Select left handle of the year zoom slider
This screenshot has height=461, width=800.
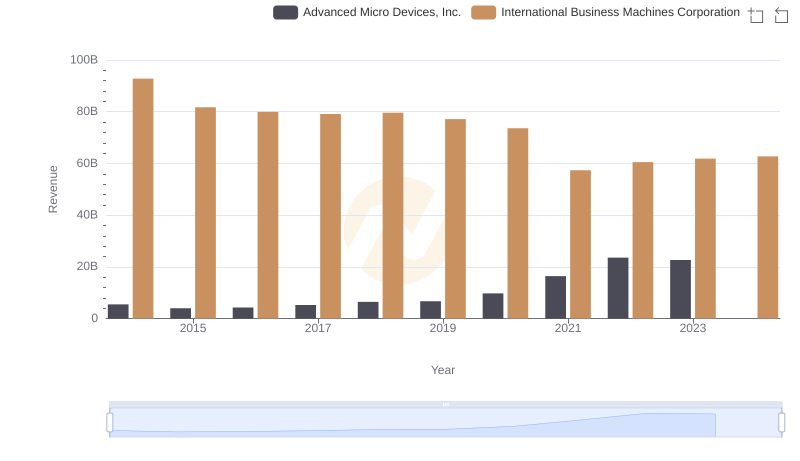110,423
